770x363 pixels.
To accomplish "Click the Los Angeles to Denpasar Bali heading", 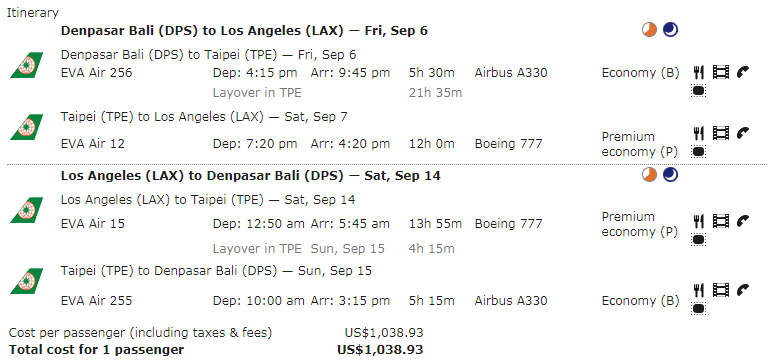I will 250,176.
